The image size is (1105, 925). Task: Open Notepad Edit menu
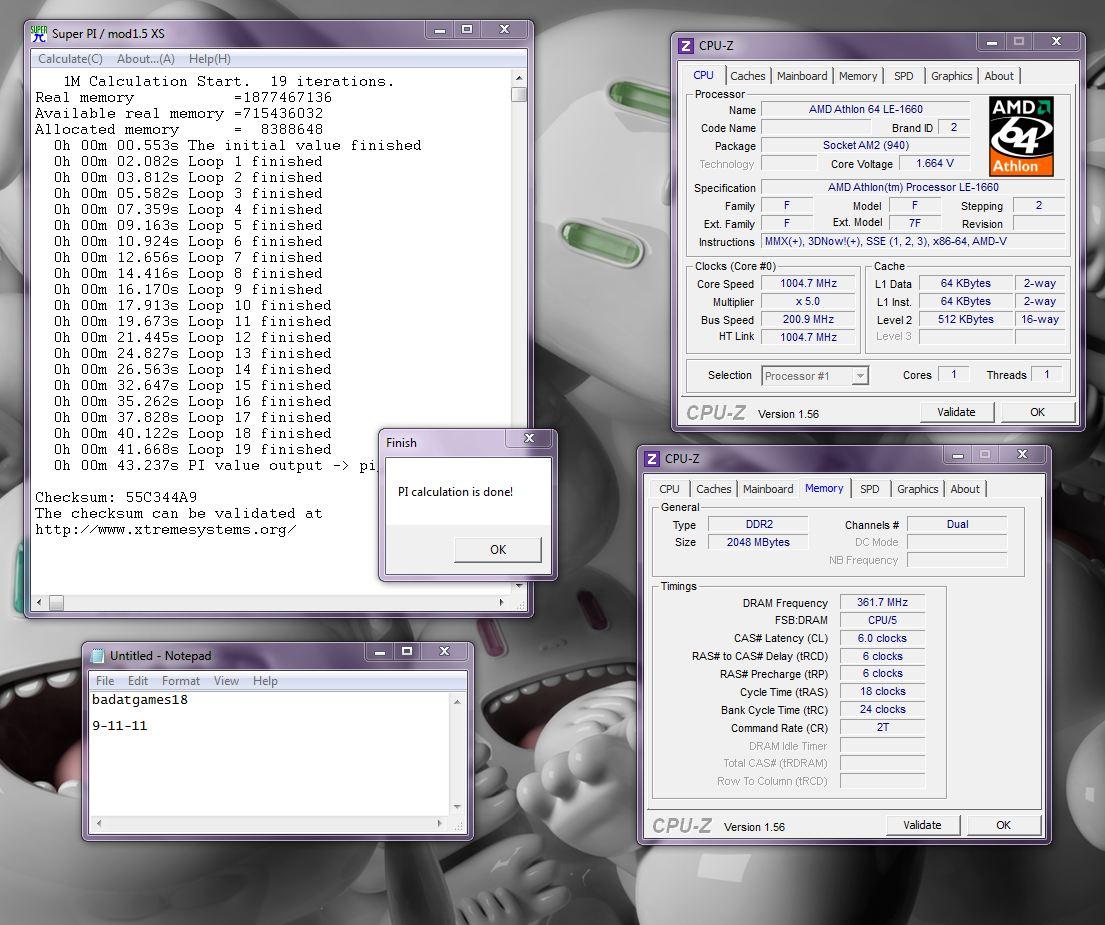coord(137,681)
